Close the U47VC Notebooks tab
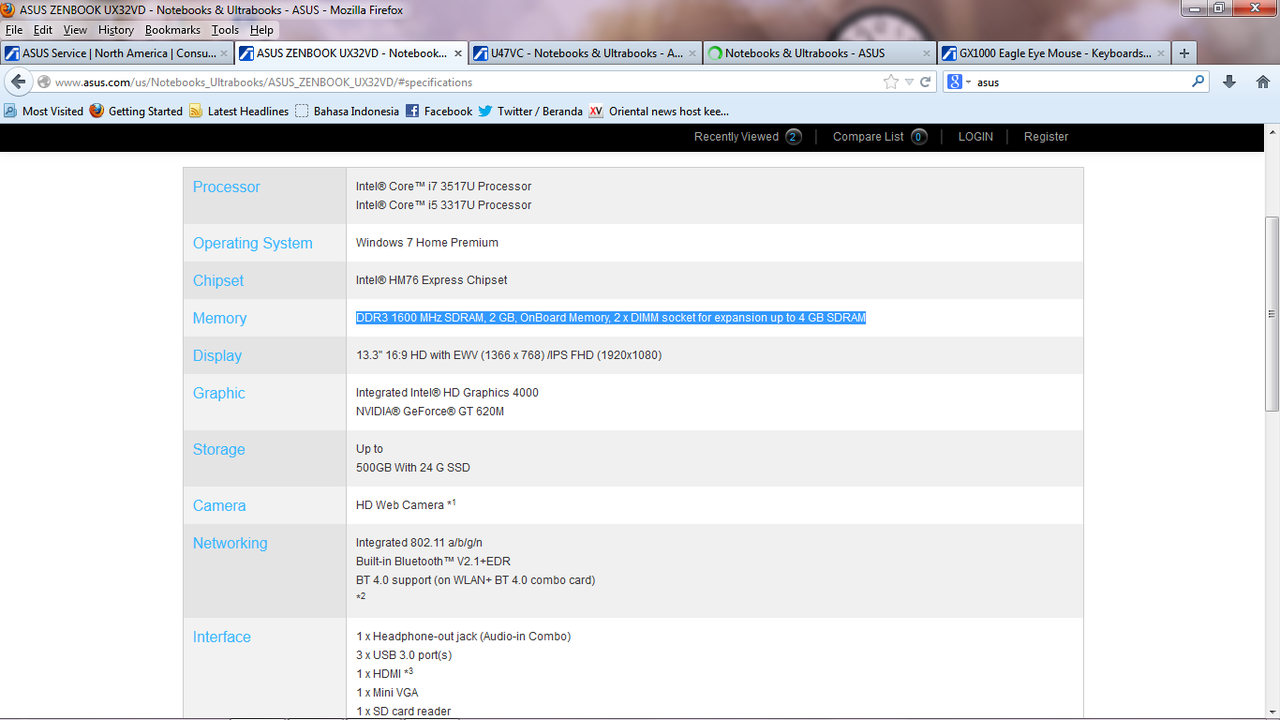Screen dimensions: 1280x720 click(x=693, y=53)
